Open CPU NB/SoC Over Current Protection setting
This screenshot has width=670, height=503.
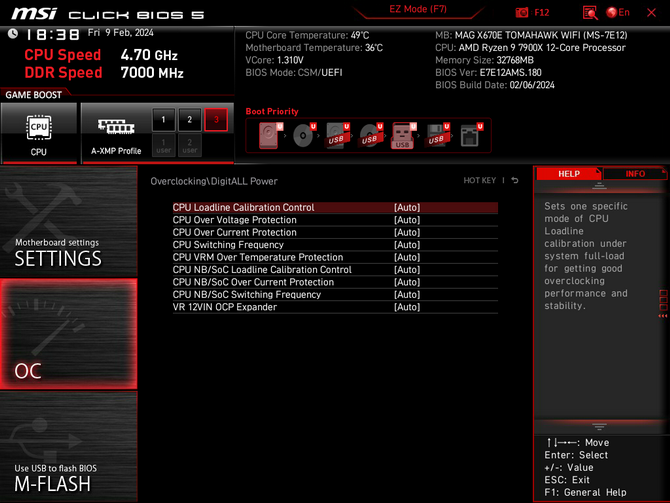pyautogui.click(x=335, y=282)
